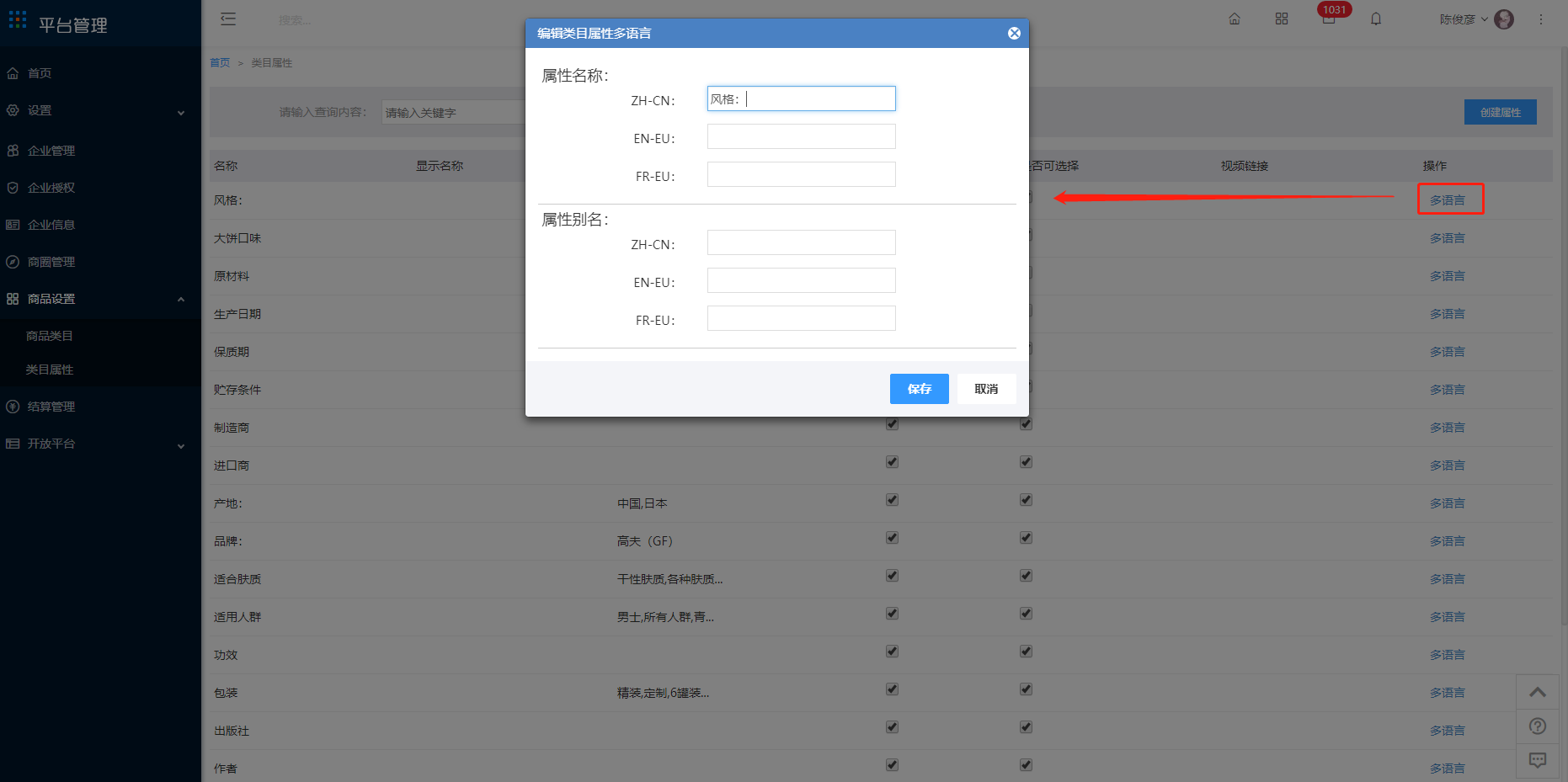Click the page vertical scrollbar
This screenshot has width=1568, height=782.
pos(1565,337)
